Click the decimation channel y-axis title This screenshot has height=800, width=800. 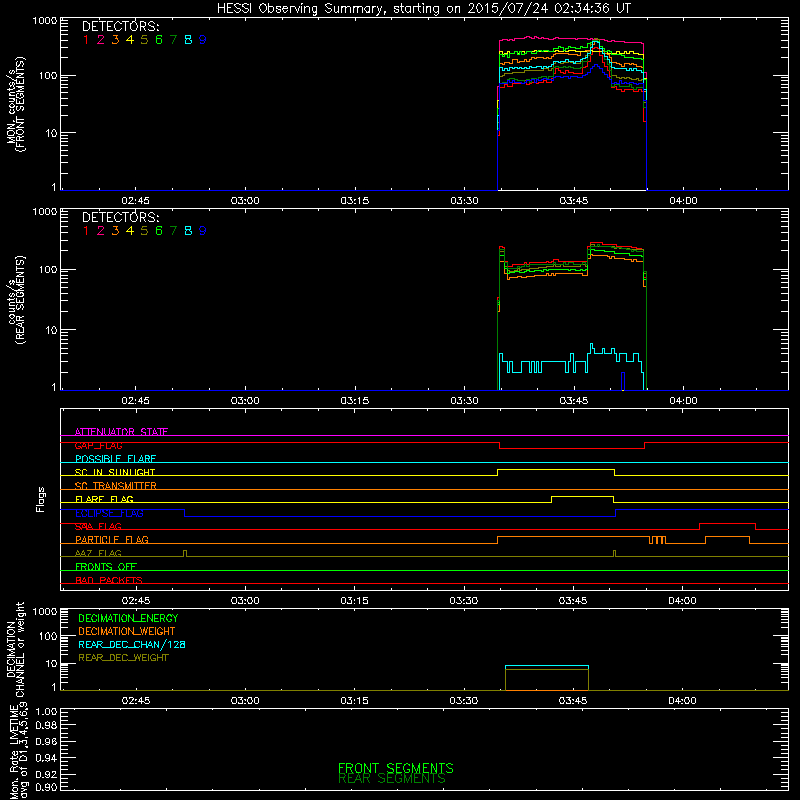click(x=15, y=649)
